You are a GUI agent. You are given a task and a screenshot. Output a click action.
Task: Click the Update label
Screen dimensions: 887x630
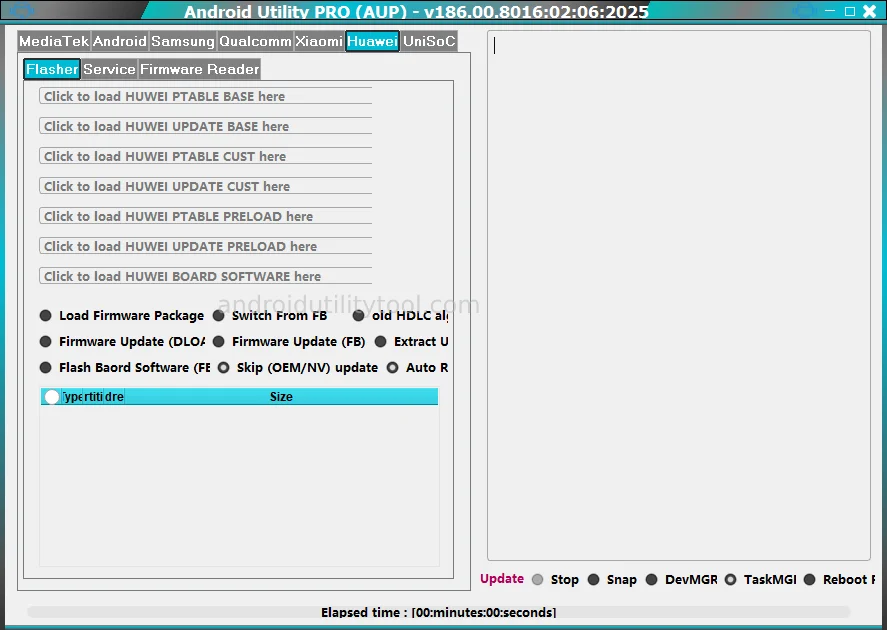[502, 579]
